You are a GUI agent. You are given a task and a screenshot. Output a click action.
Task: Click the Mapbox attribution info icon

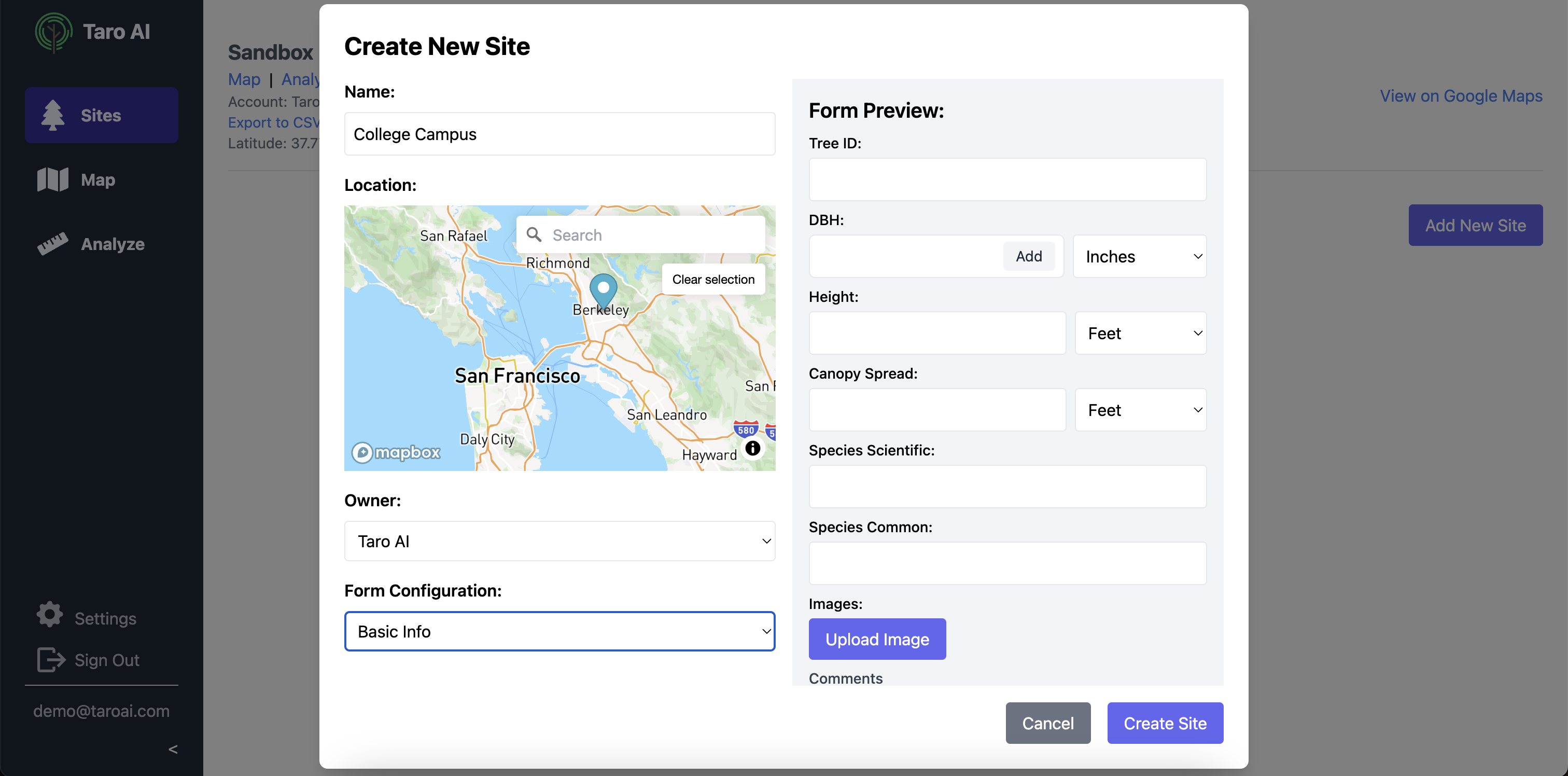click(x=752, y=448)
